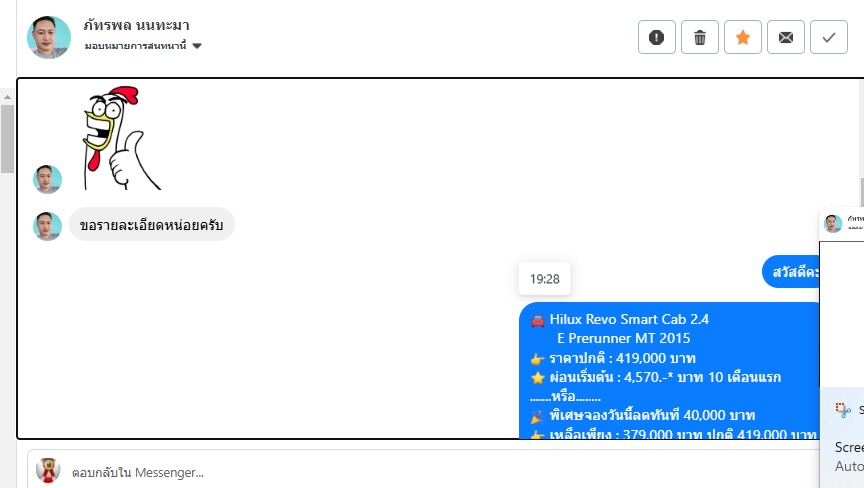Mark conversation done with checkmark icon

click(x=829, y=37)
